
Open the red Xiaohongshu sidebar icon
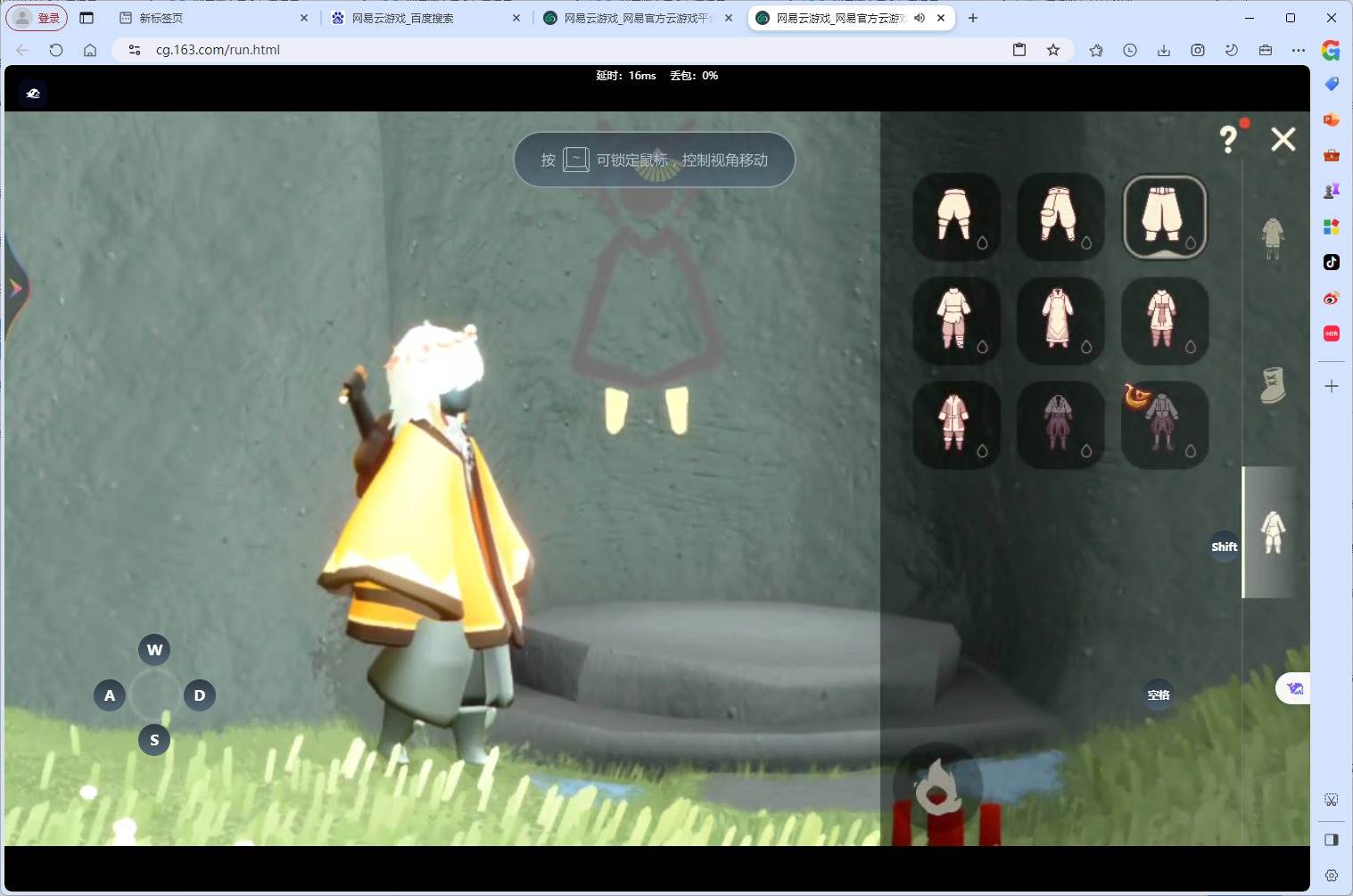(1332, 333)
